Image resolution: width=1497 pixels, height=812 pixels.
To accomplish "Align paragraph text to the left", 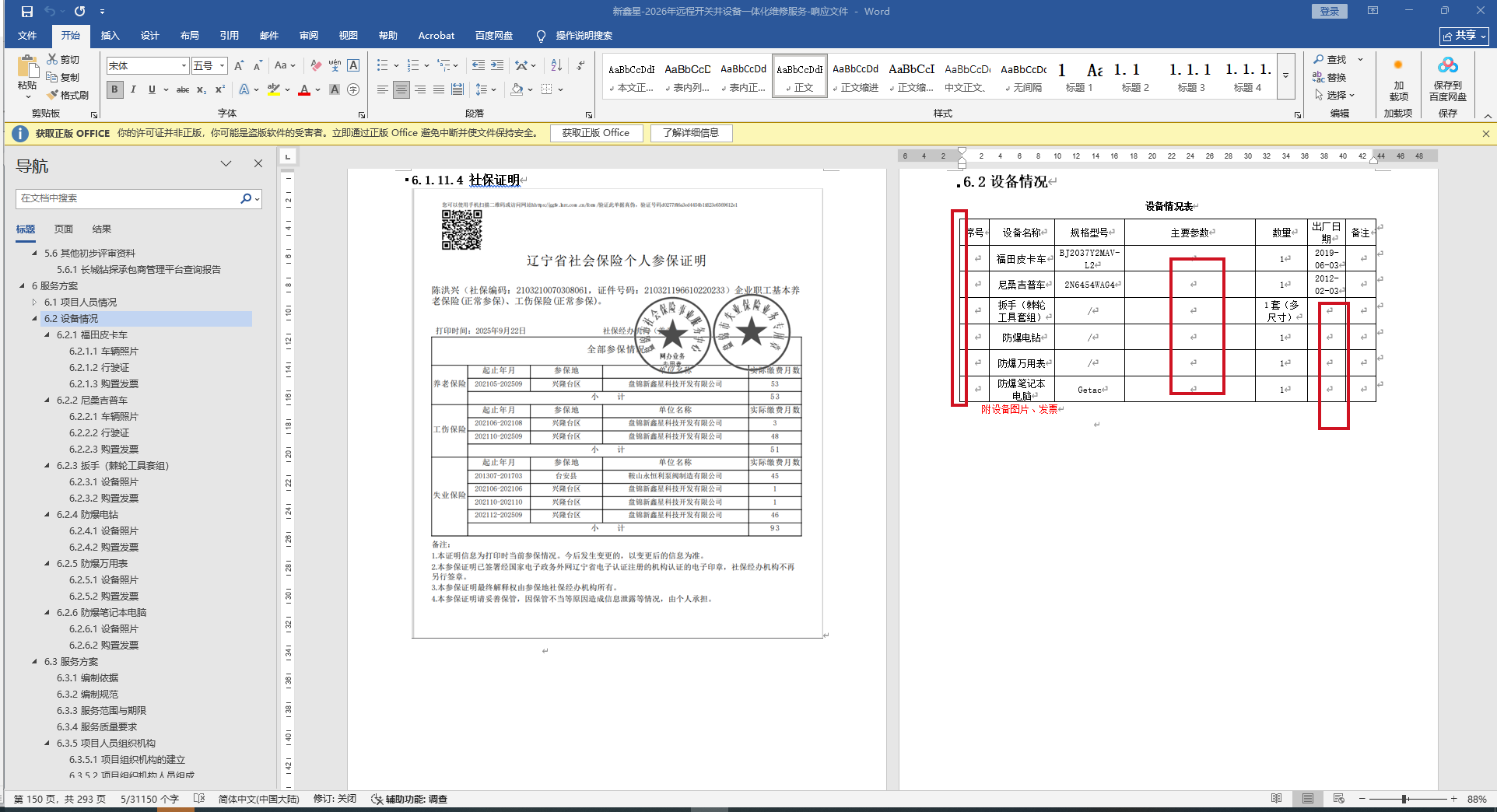I will [382, 89].
